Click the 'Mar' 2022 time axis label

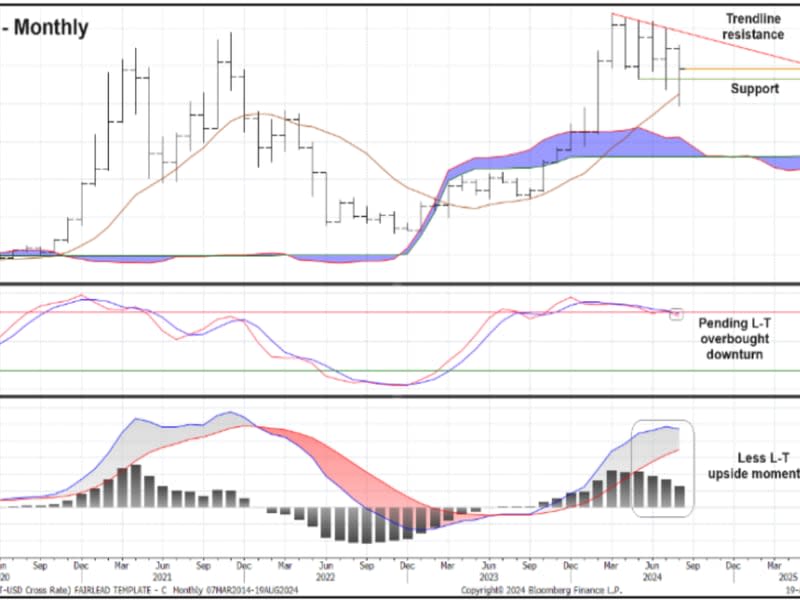pyautogui.click(x=285, y=566)
